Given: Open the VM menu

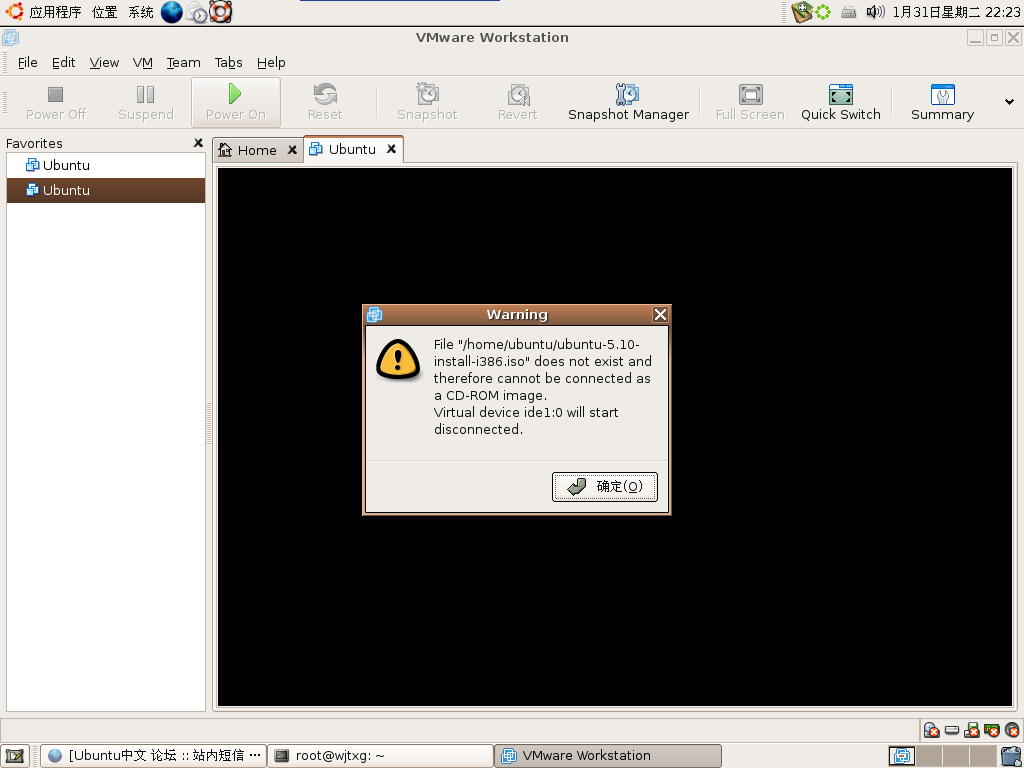Looking at the screenshot, I should pos(142,63).
